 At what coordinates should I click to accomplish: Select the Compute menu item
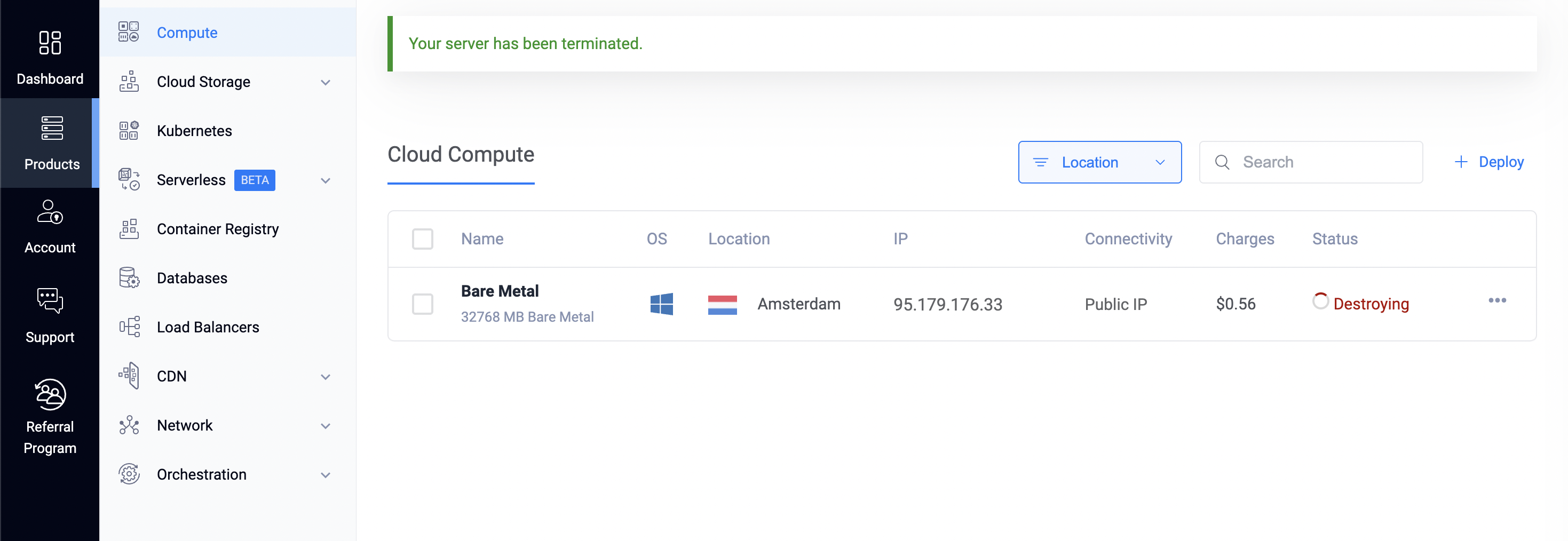[x=187, y=33]
